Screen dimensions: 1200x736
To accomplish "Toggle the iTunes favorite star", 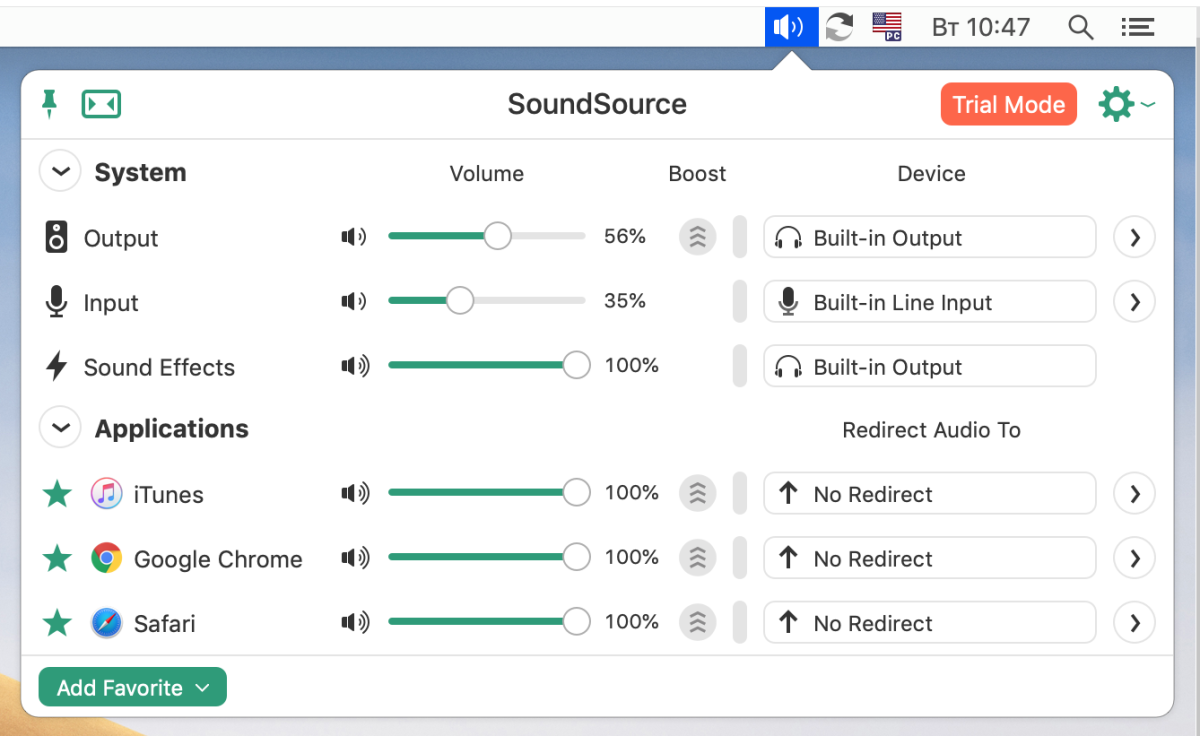I will point(58,494).
